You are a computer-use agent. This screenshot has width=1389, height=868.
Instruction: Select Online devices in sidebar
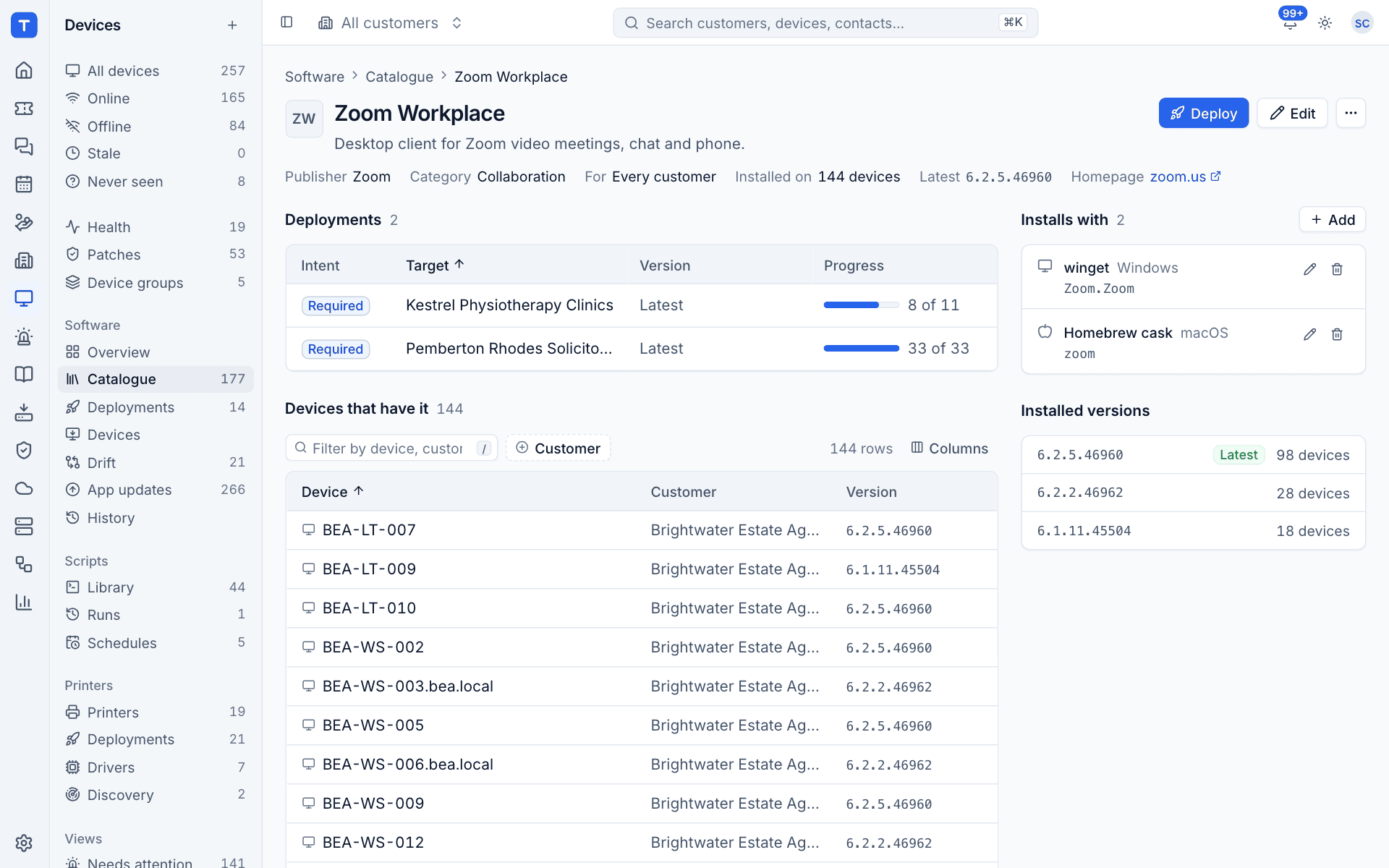[156, 98]
